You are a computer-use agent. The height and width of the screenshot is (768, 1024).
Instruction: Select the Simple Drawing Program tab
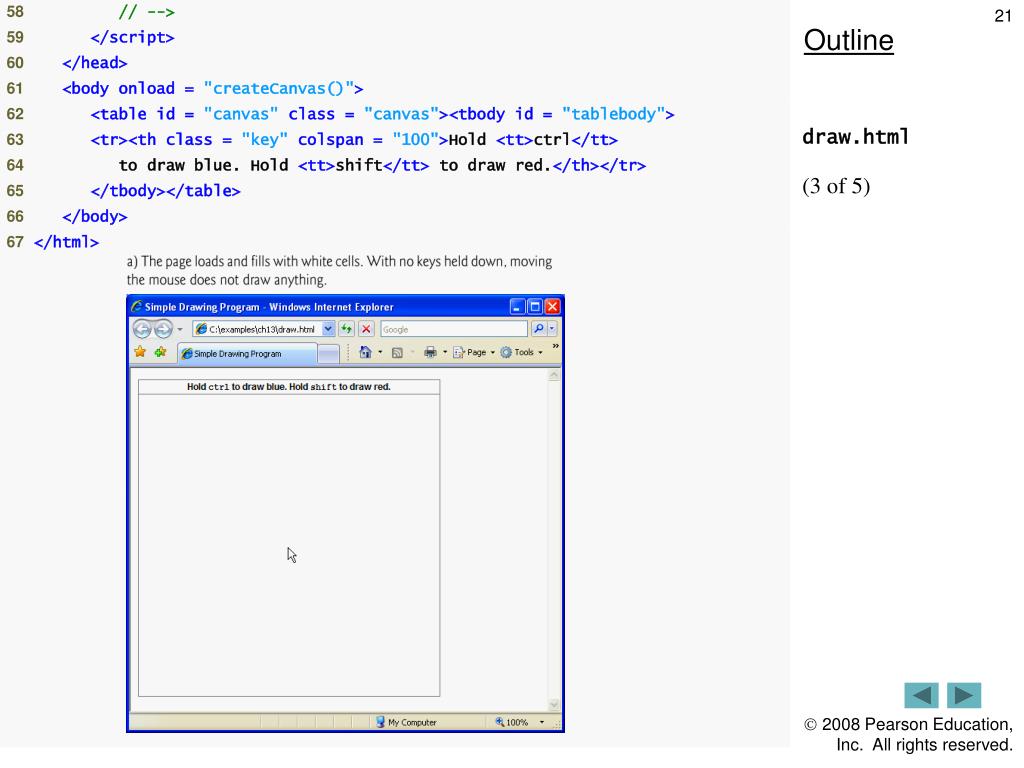point(245,354)
